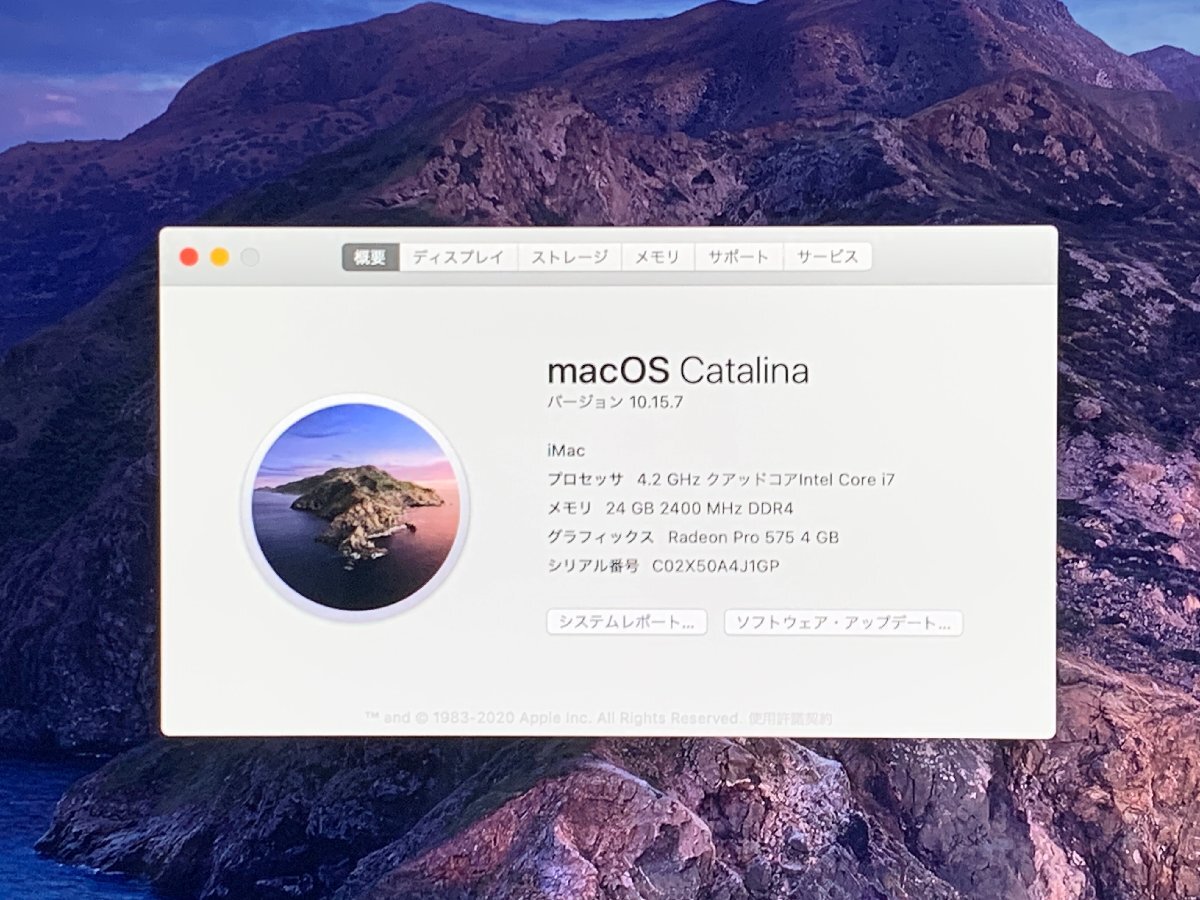Click the iMac model name text
Image resolution: width=1200 pixels, height=900 pixels.
[566, 451]
